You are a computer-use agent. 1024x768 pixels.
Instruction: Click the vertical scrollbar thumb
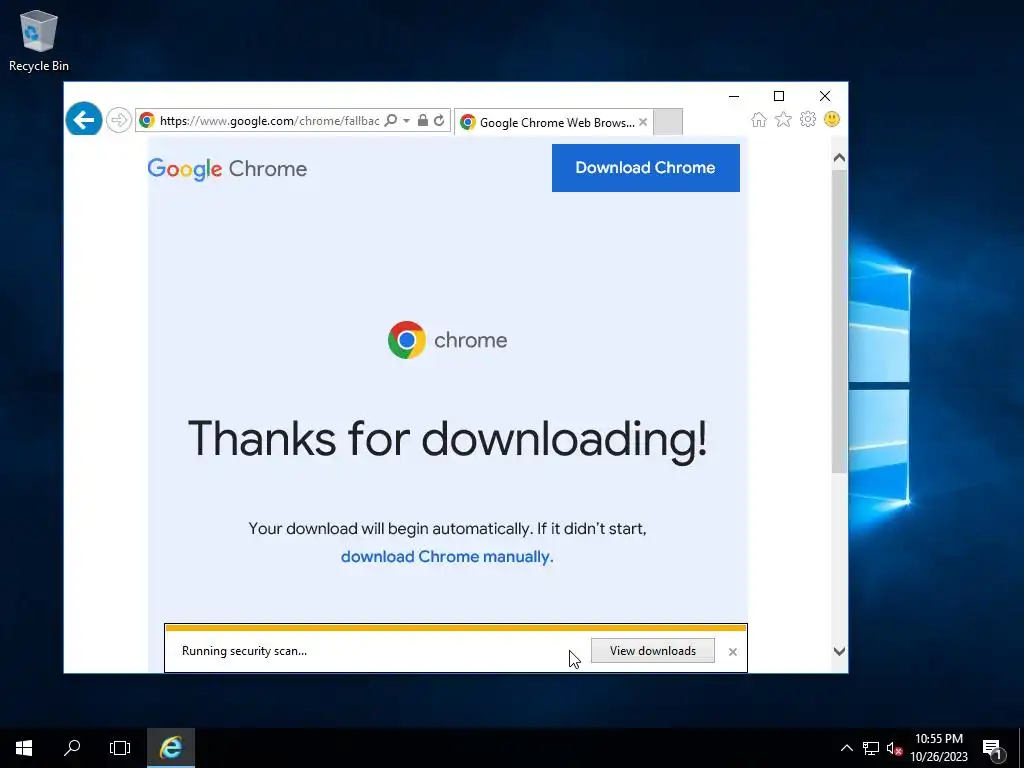coord(839,320)
